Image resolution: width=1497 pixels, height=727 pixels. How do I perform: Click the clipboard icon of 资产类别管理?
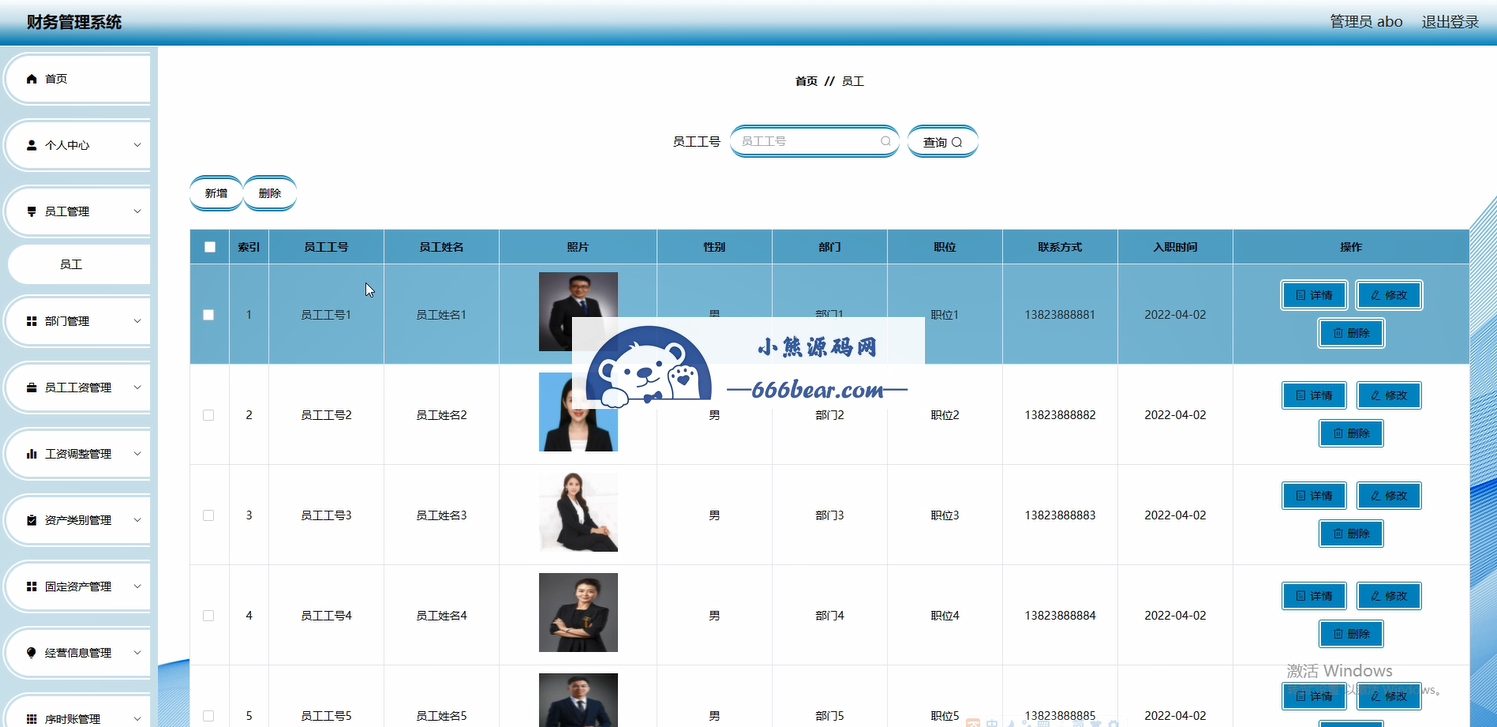31,520
